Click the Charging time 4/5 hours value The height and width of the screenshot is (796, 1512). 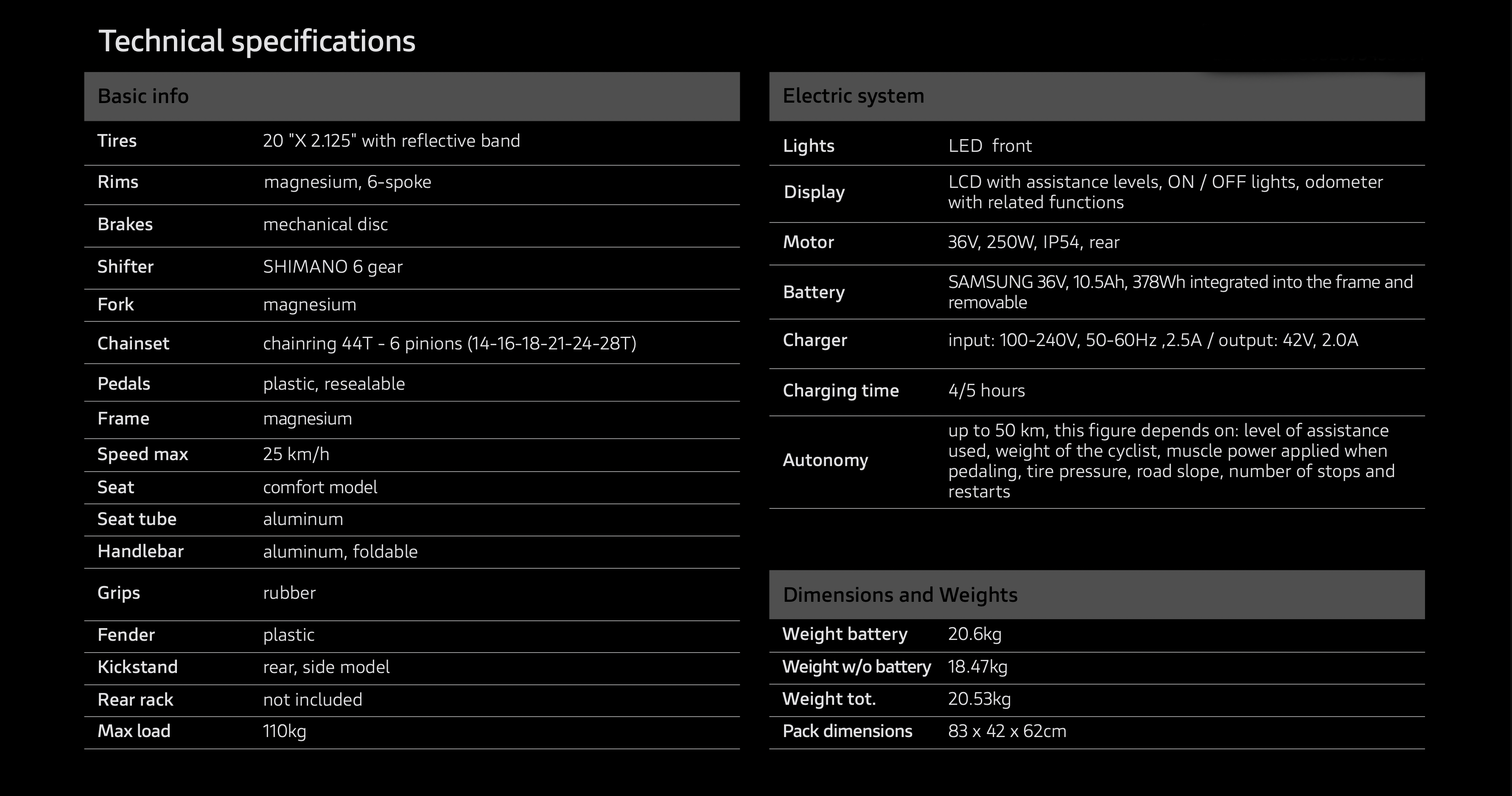986,391
